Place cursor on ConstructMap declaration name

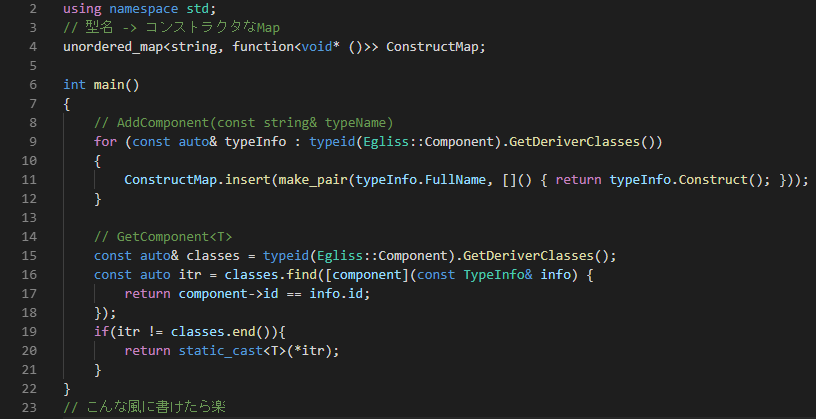(432, 47)
